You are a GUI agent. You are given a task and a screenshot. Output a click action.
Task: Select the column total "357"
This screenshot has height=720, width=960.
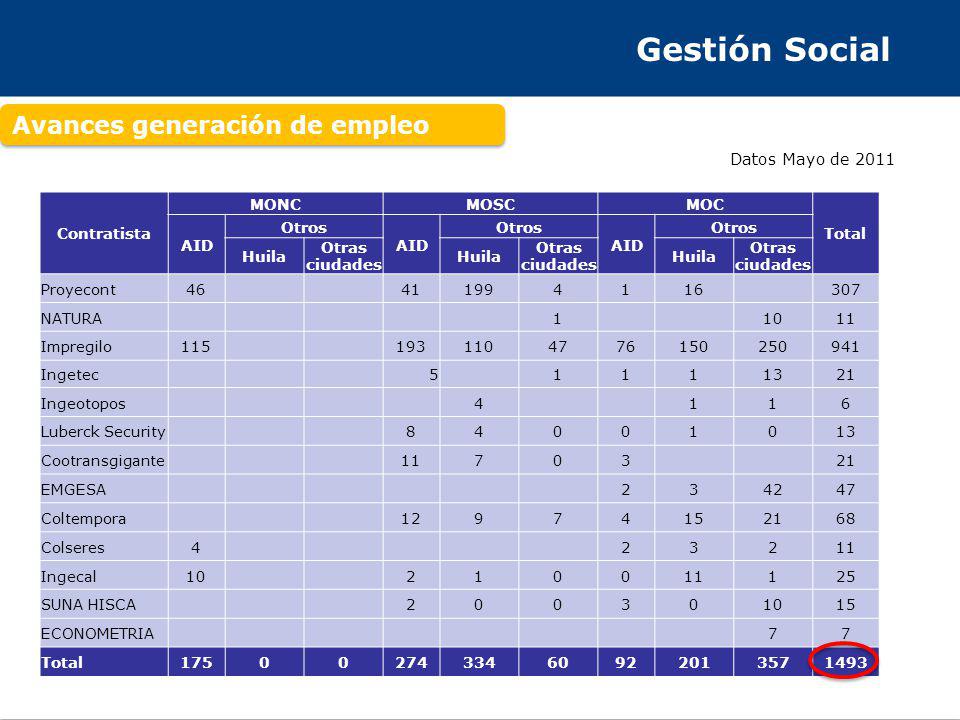point(773,662)
